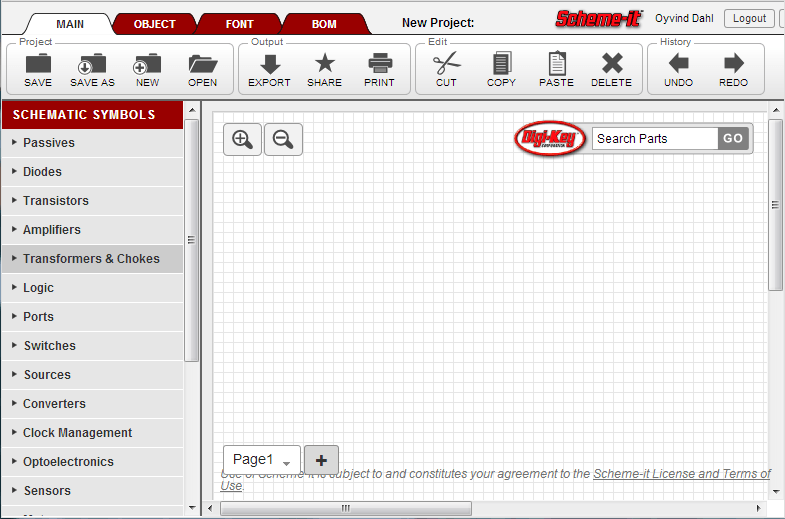Expand the Transistors category
The image size is (785, 519).
[55, 201]
